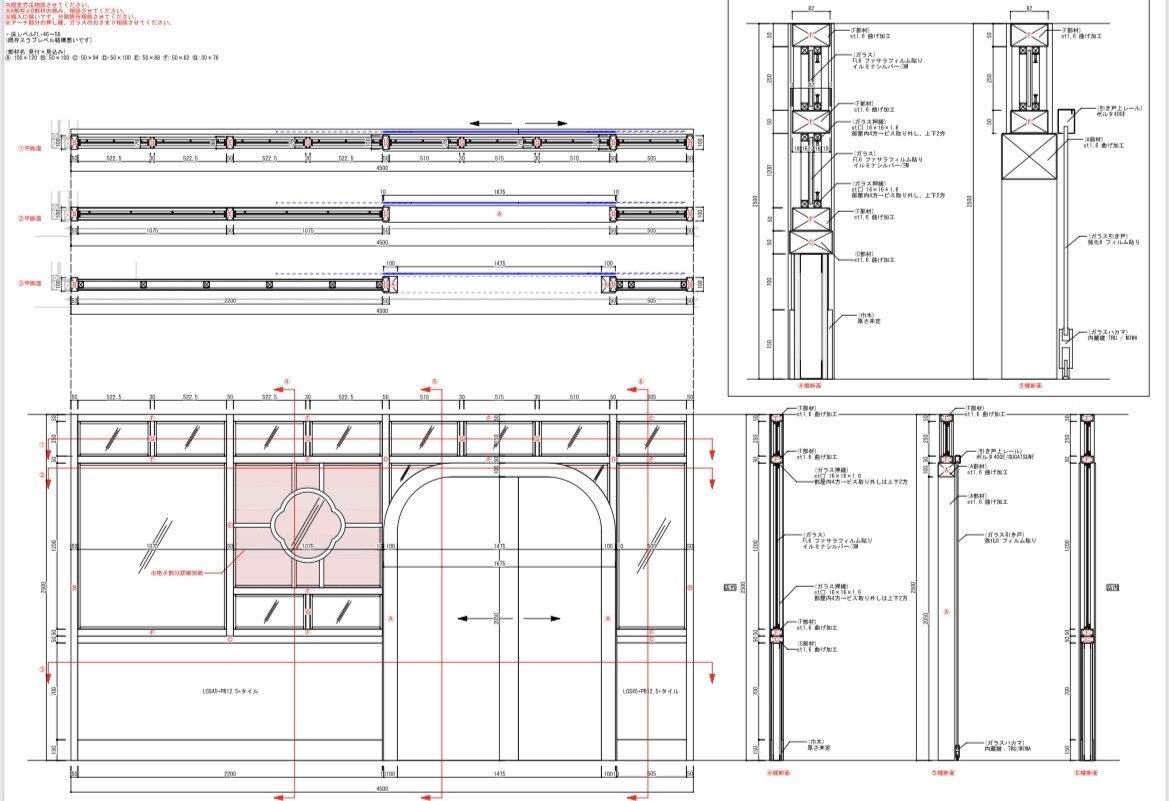Select the "515" dimension in the ①平断面 plan
The width and height of the screenshot is (1169, 801).
tap(500, 158)
